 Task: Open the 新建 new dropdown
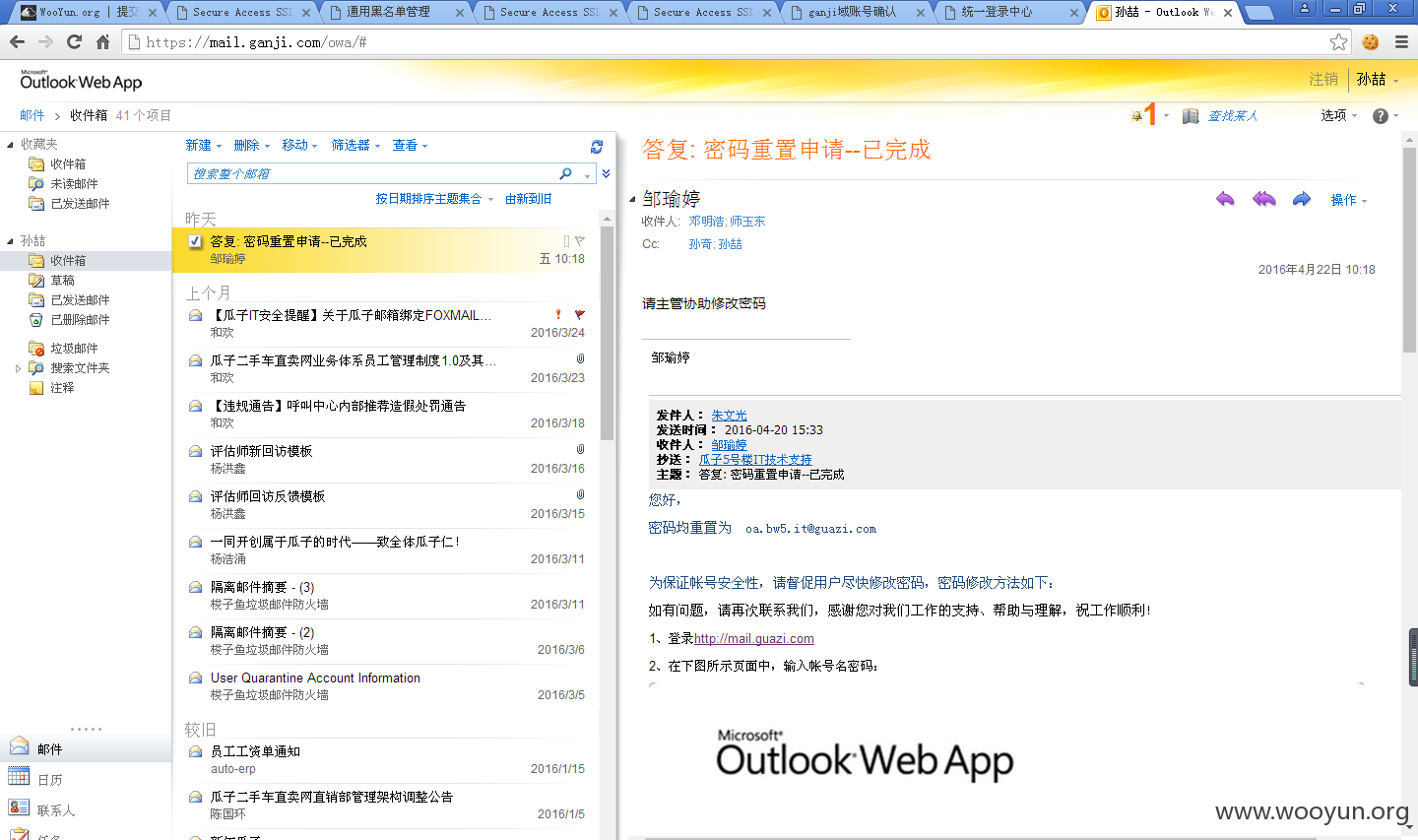tap(204, 145)
